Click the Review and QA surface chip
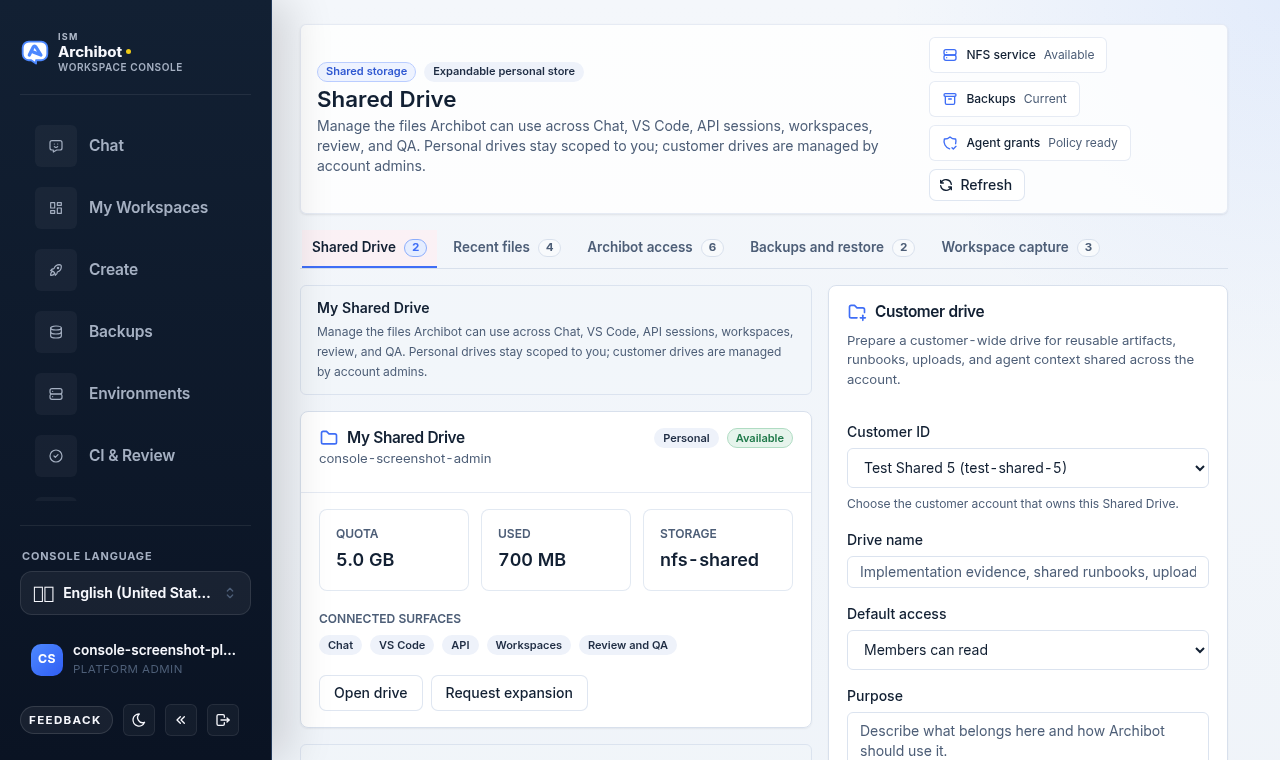The width and height of the screenshot is (1280, 760). [628, 645]
